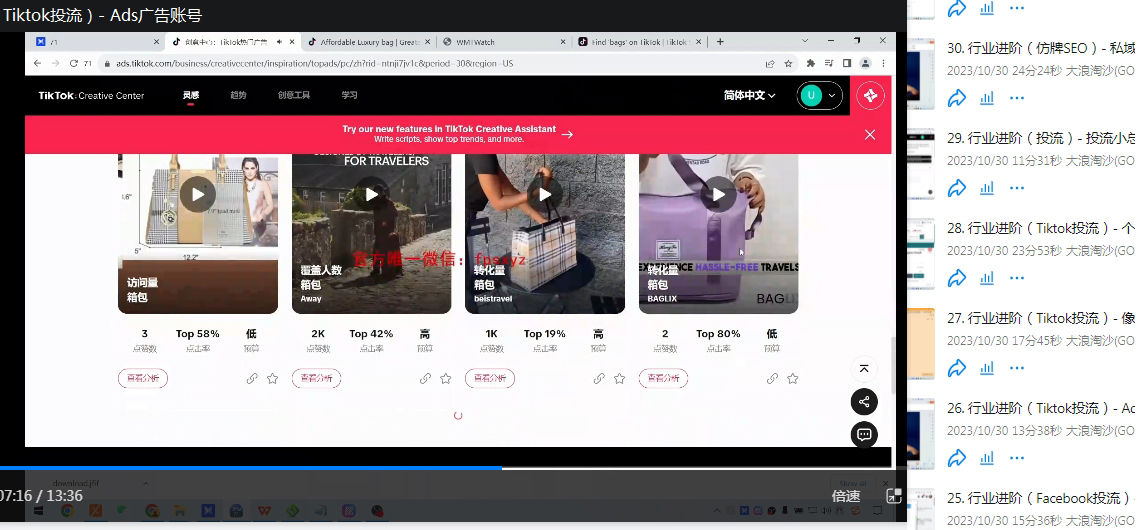Switch to the WMTWatch browser tab
This screenshot has width=1144, height=530.
tap(504, 42)
